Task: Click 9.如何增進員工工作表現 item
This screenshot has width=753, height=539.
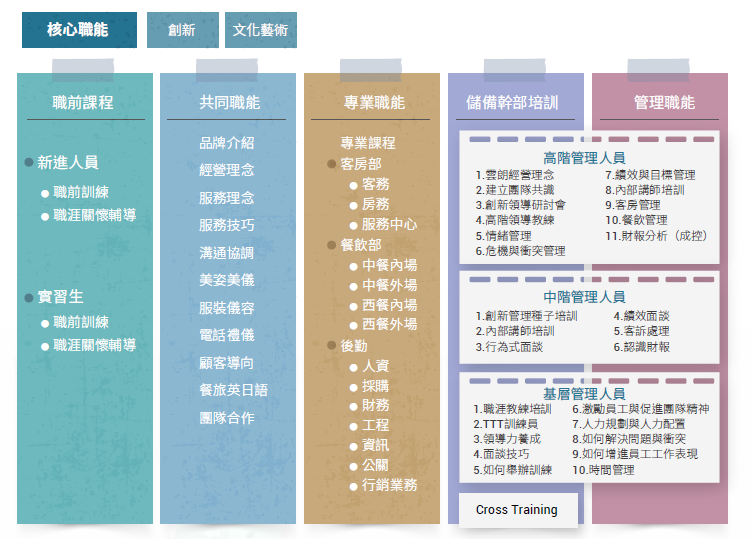Action: (635, 454)
